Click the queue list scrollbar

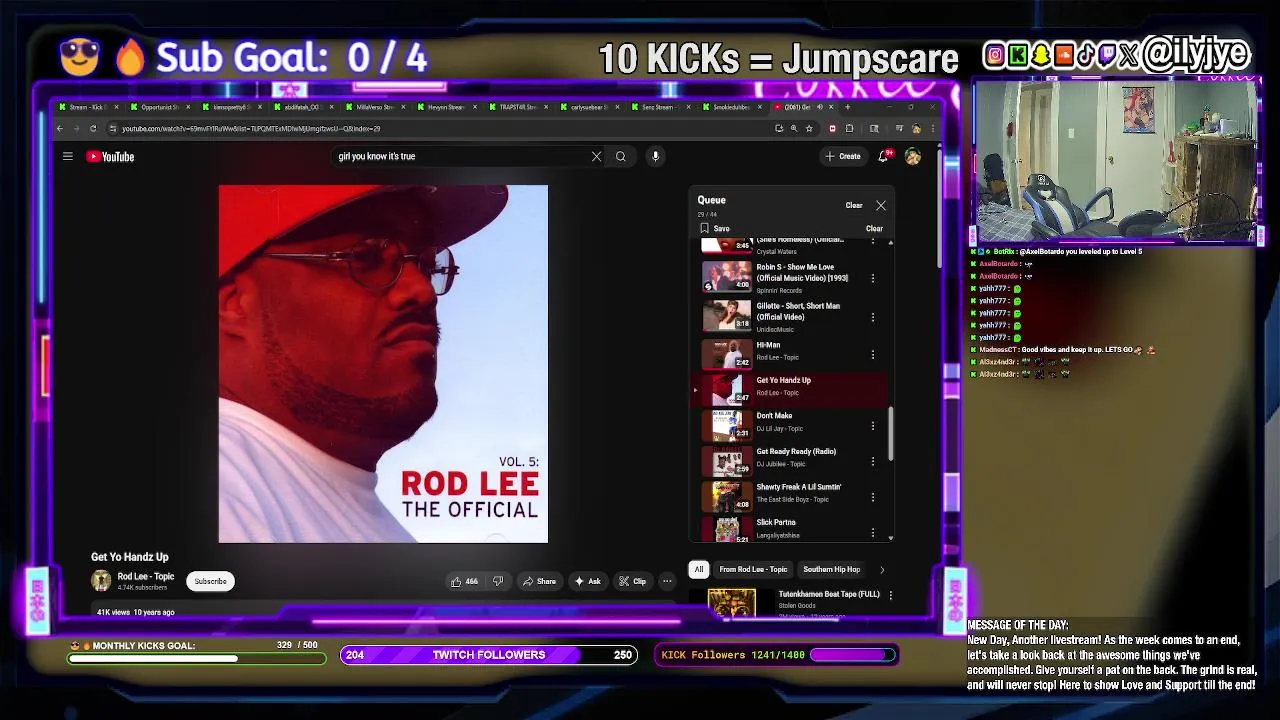point(890,435)
